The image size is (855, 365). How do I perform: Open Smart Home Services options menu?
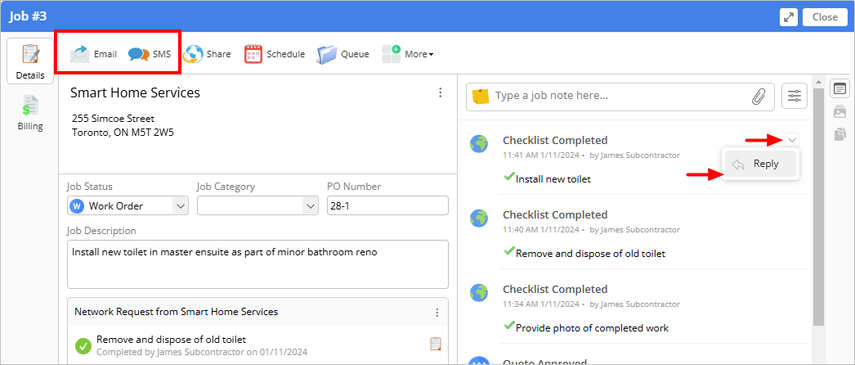441,93
